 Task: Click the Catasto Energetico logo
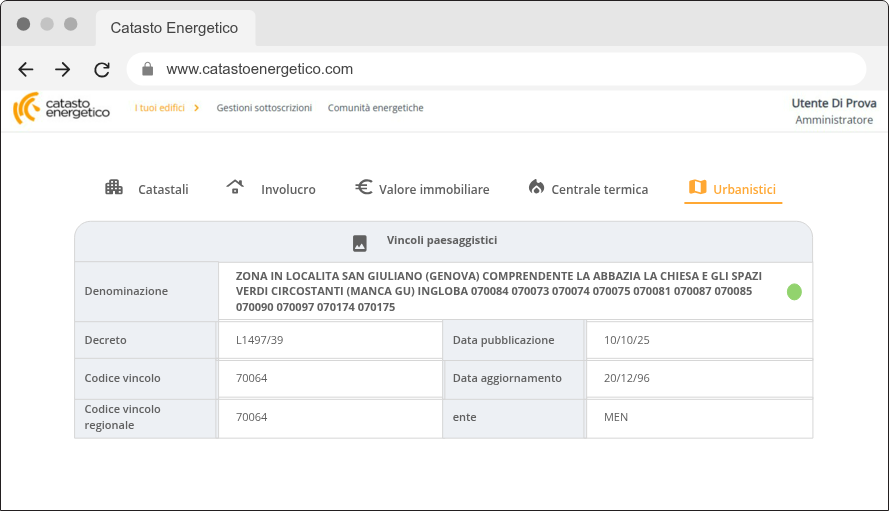pos(61,108)
